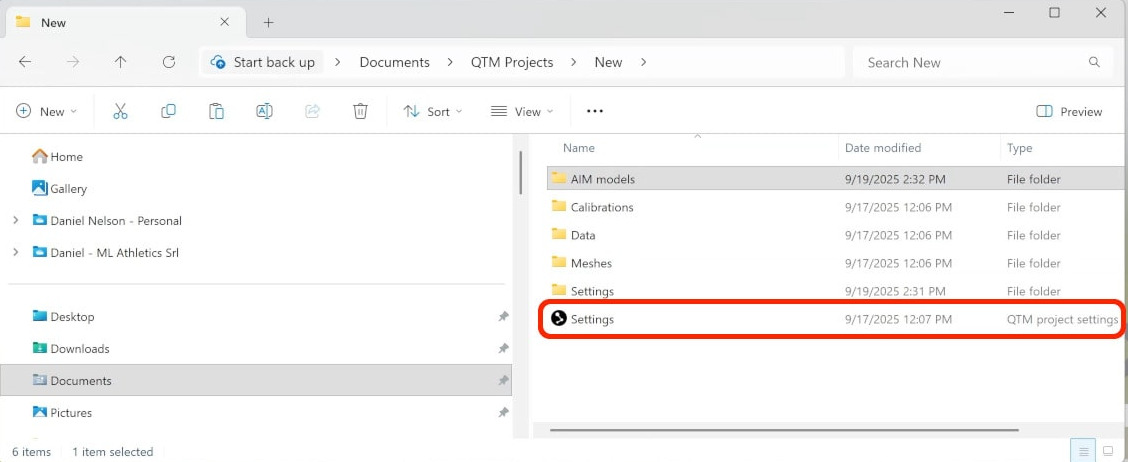Open the New item dropdown

[x=47, y=112]
